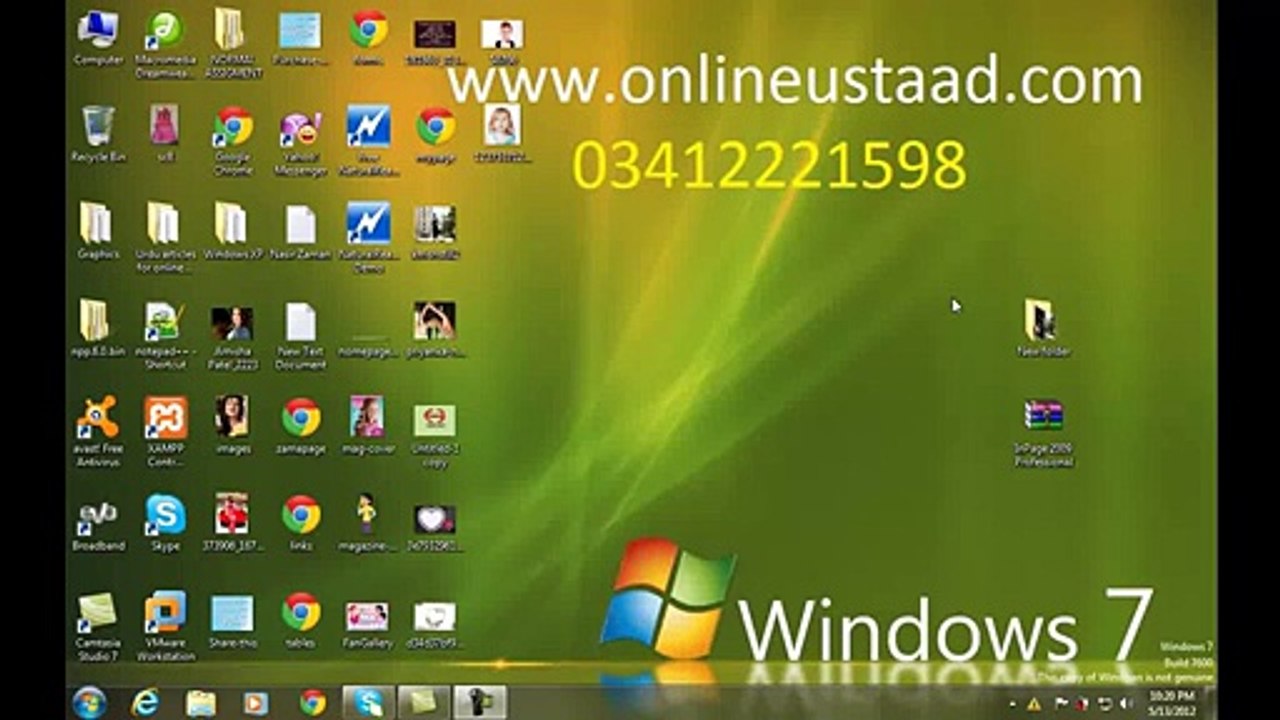
Task: Open Windows Media Player from taskbar
Action: [x=256, y=703]
